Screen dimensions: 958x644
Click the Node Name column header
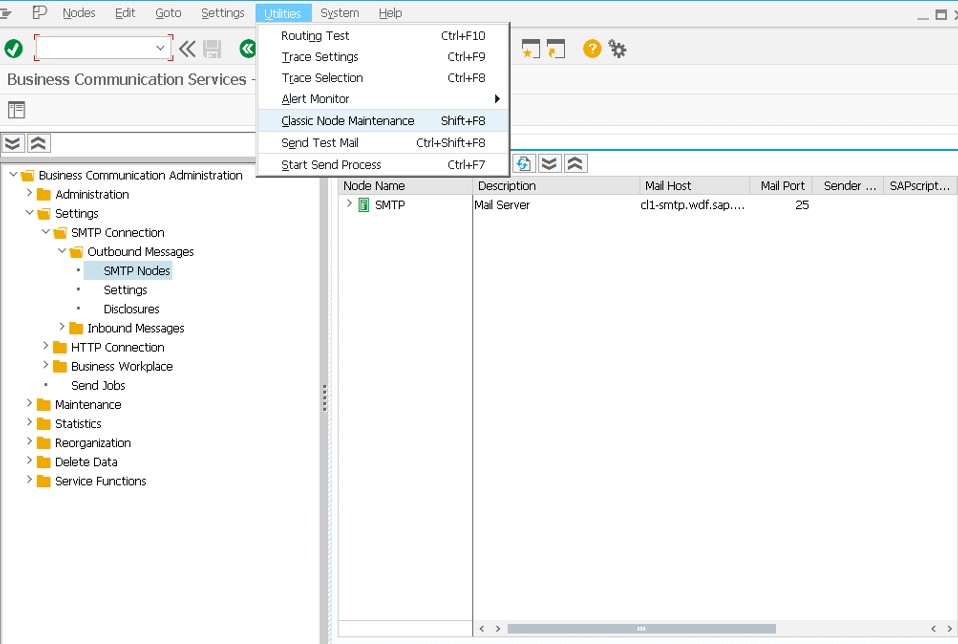(x=405, y=186)
